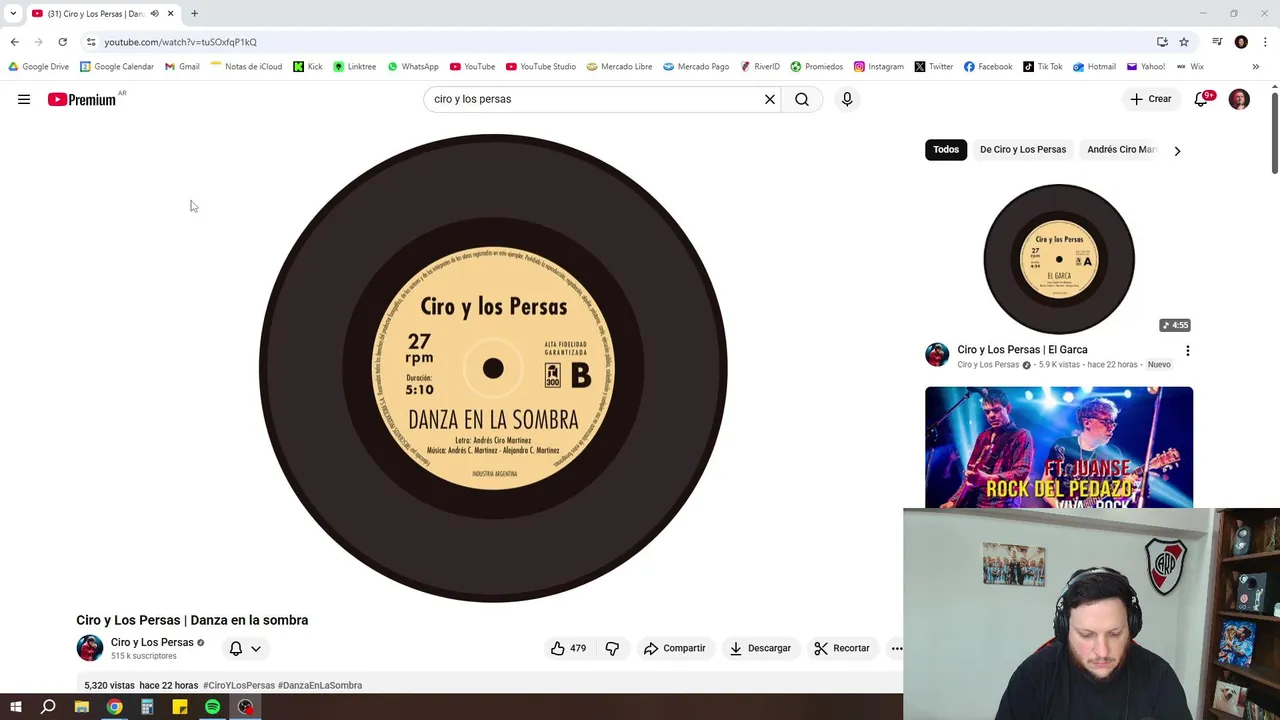Open Chrome three-dot menu
This screenshot has height=720, width=1280.
[1265, 42]
